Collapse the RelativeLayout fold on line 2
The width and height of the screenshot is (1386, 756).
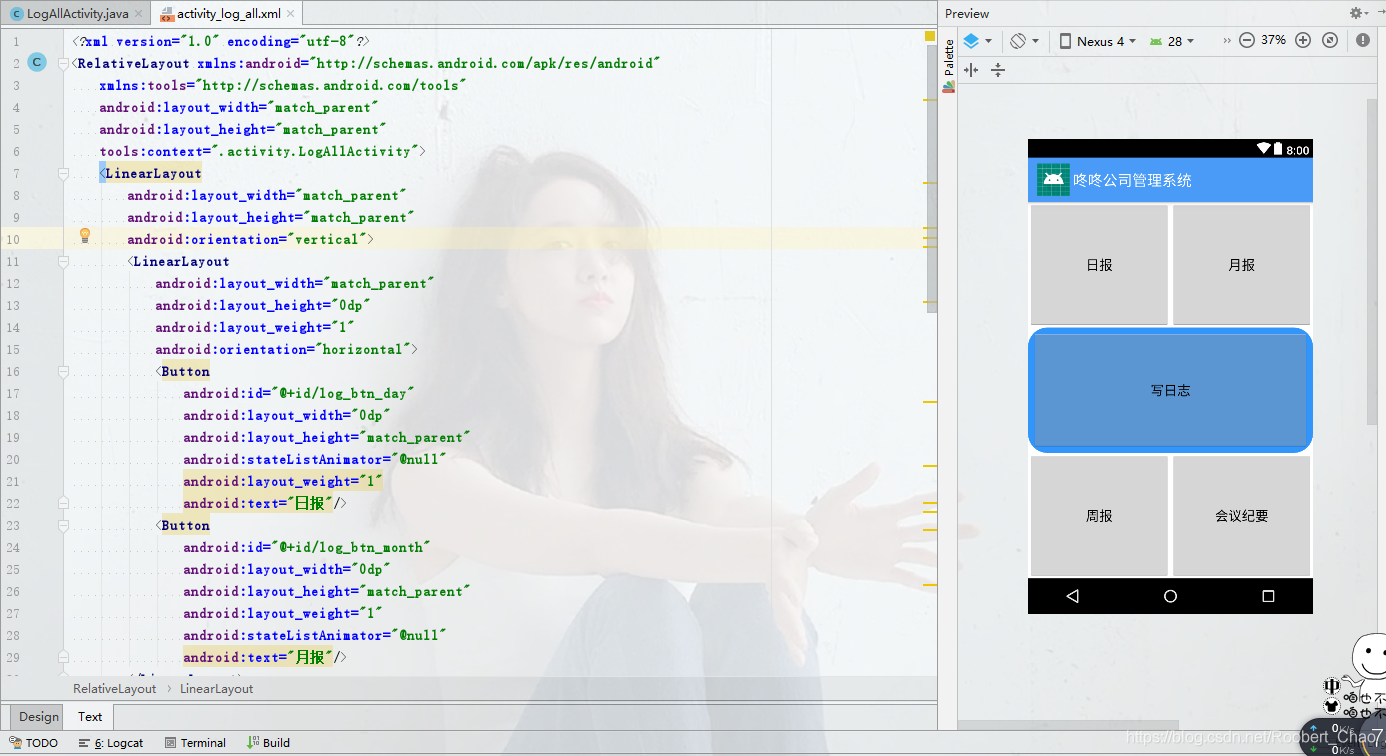coord(64,63)
